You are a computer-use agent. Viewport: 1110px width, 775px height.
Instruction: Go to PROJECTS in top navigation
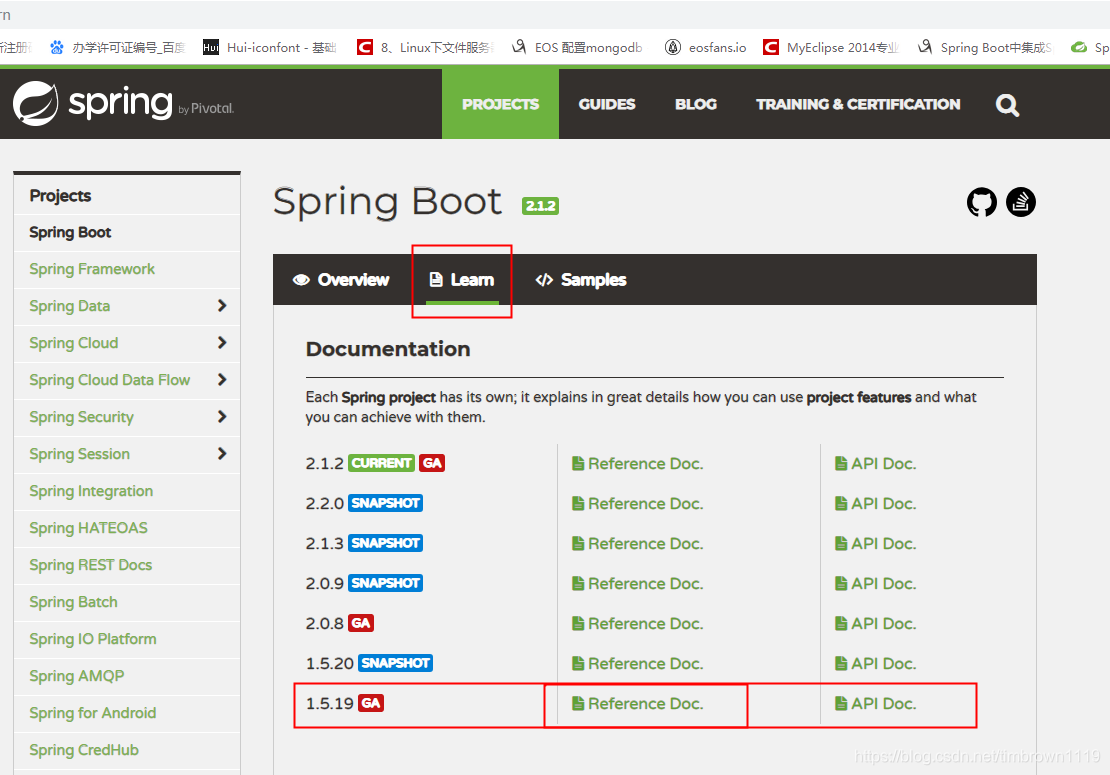coord(500,104)
